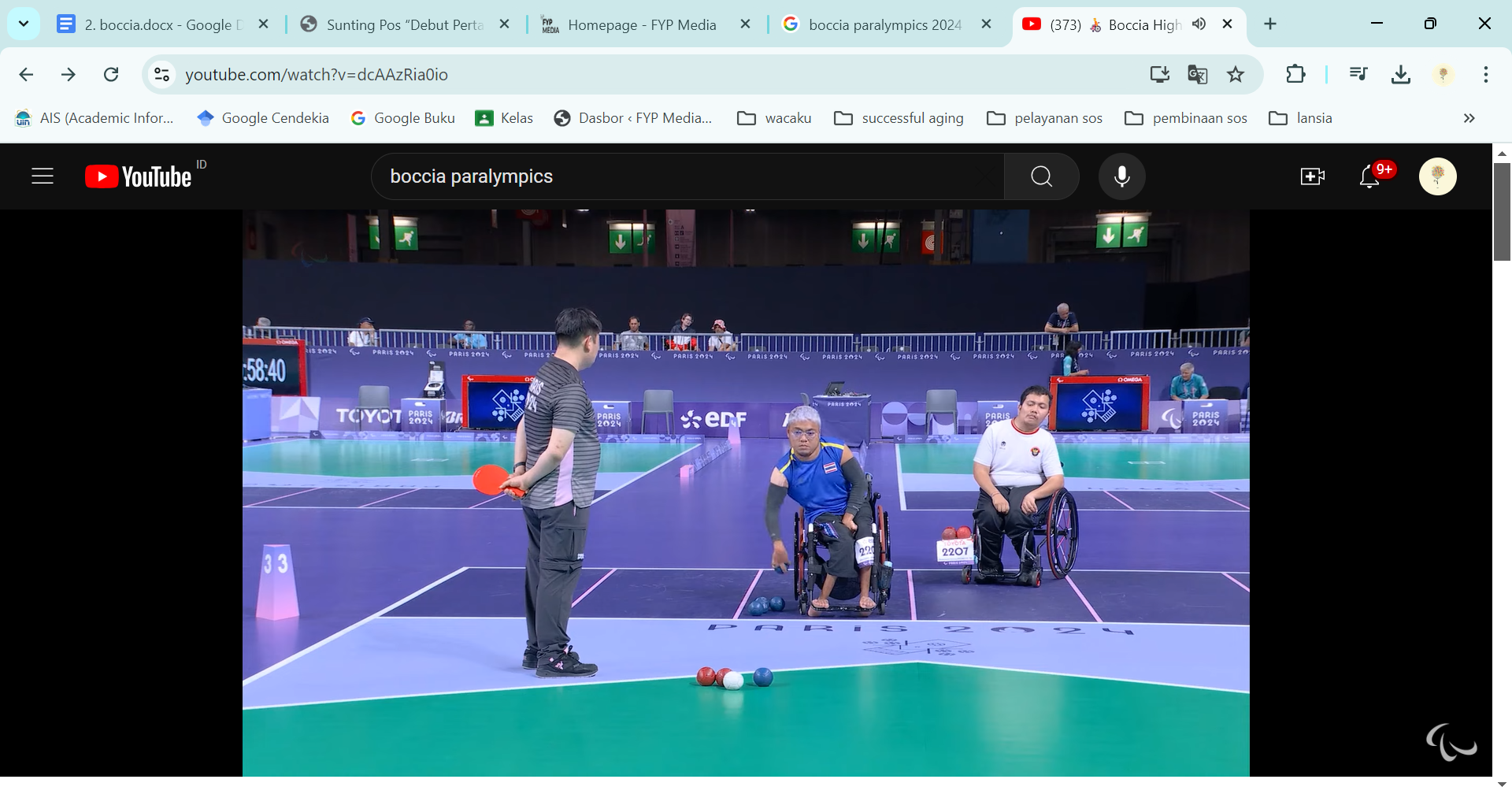Open the tab search dropdown arrow

point(23,24)
